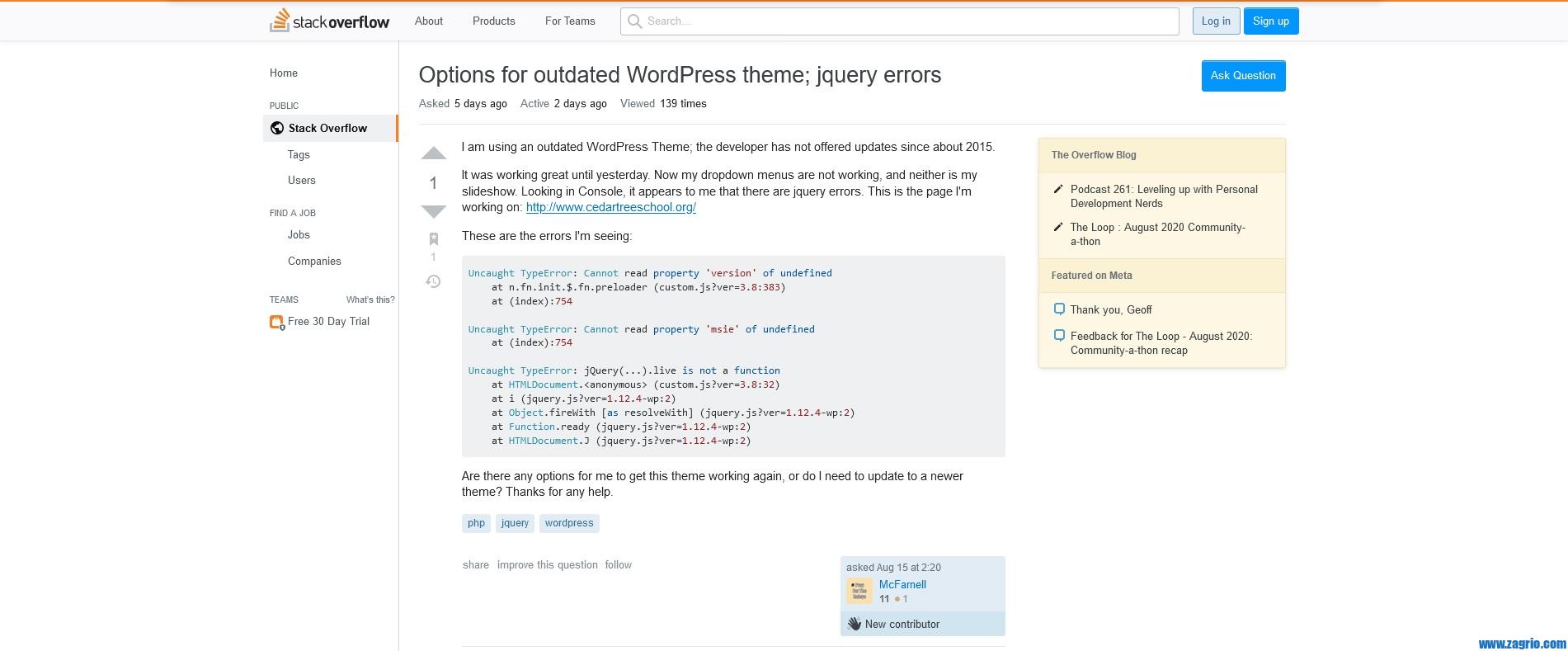Bookmark this question
The height and width of the screenshot is (651, 1568).
click(433, 239)
